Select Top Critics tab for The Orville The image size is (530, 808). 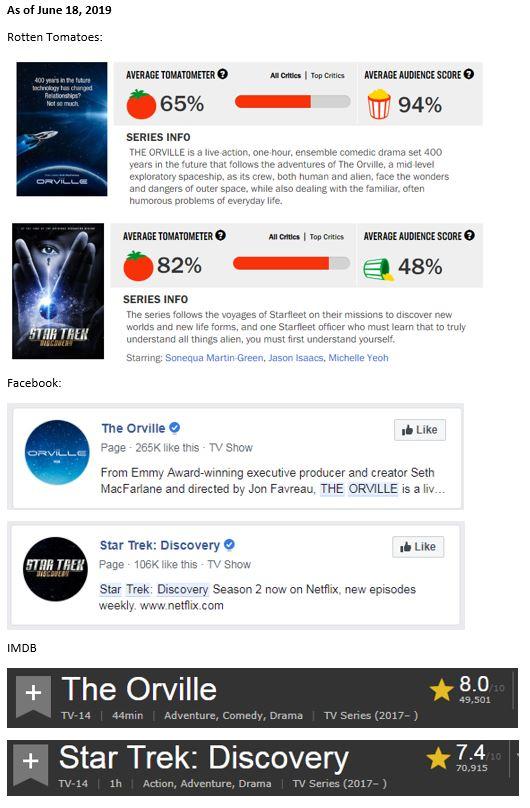pyautogui.click(x=328, y=75)
